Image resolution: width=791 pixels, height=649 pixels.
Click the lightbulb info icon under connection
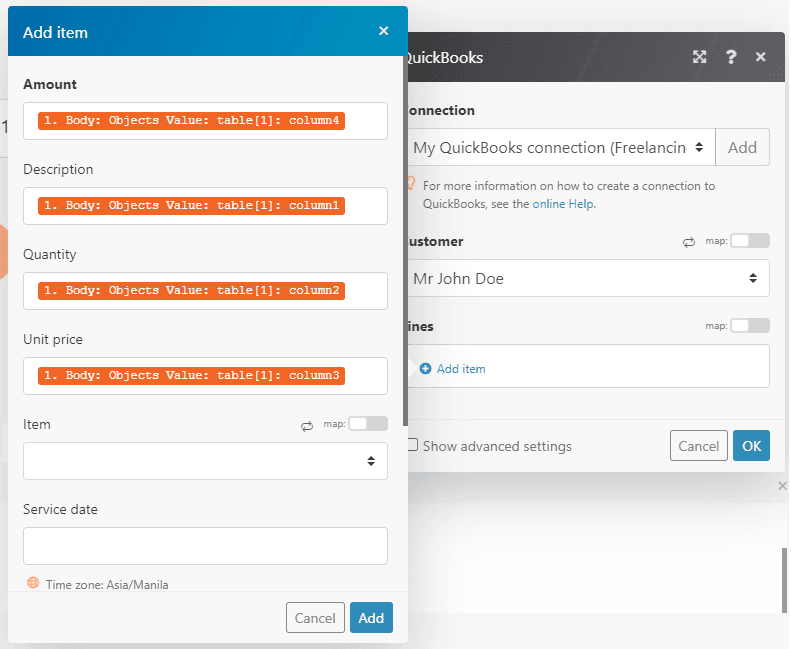pos(410,184)
